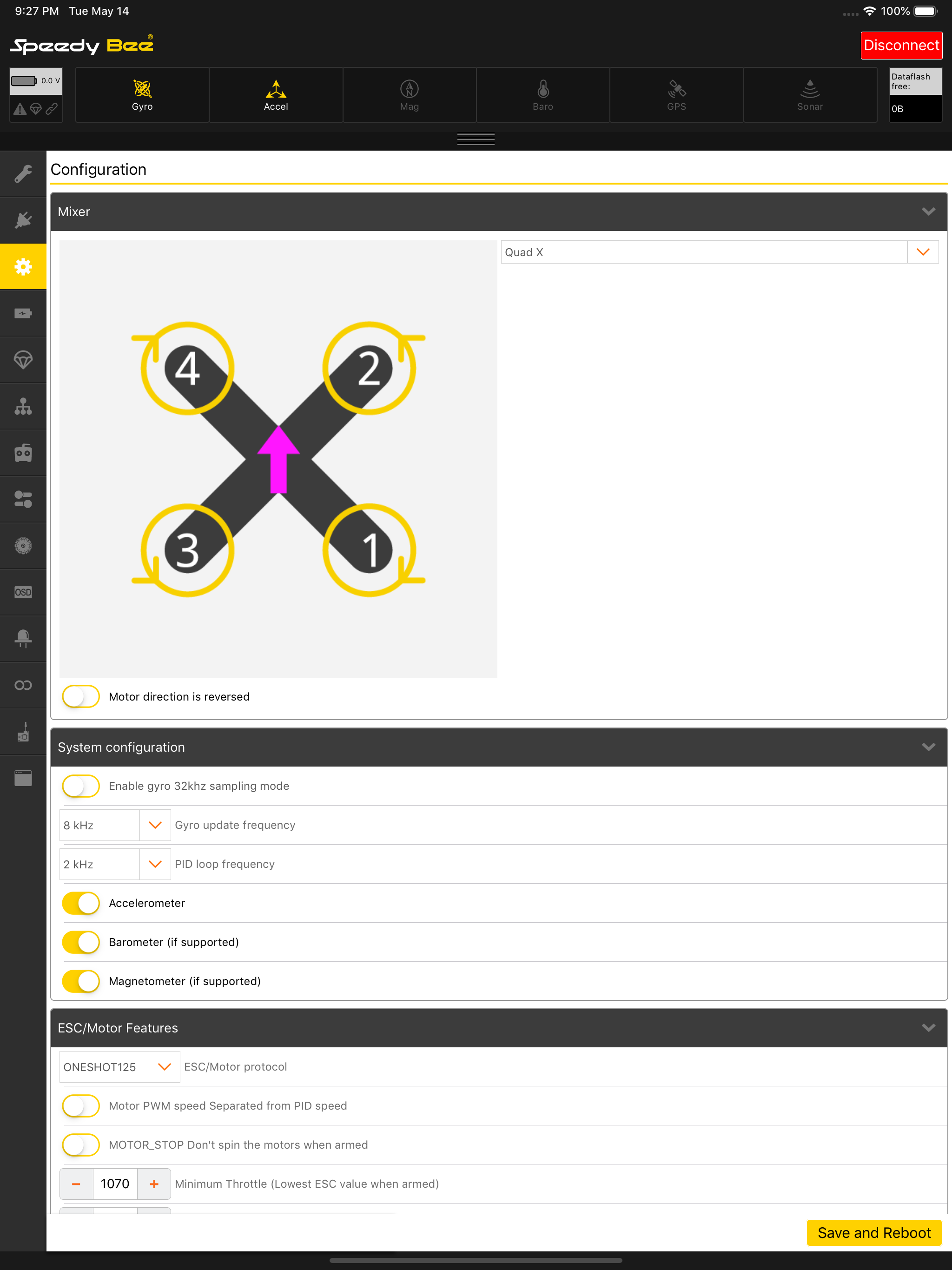Open the Failsafe parachute sidebar icon
This screenshot has height=1270, width=952.
point(23,360)
